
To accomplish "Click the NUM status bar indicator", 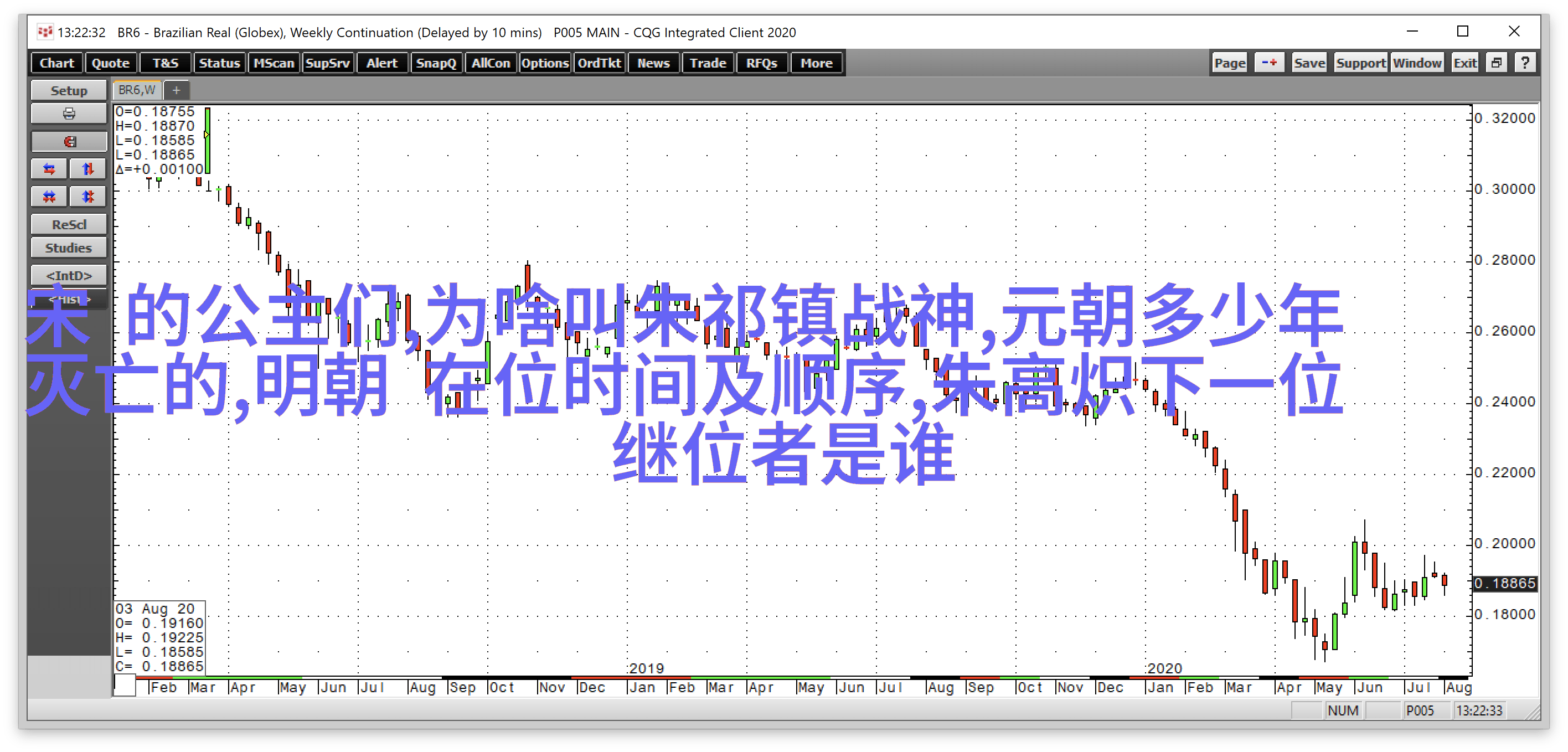I will click(x=1343, y=710).
